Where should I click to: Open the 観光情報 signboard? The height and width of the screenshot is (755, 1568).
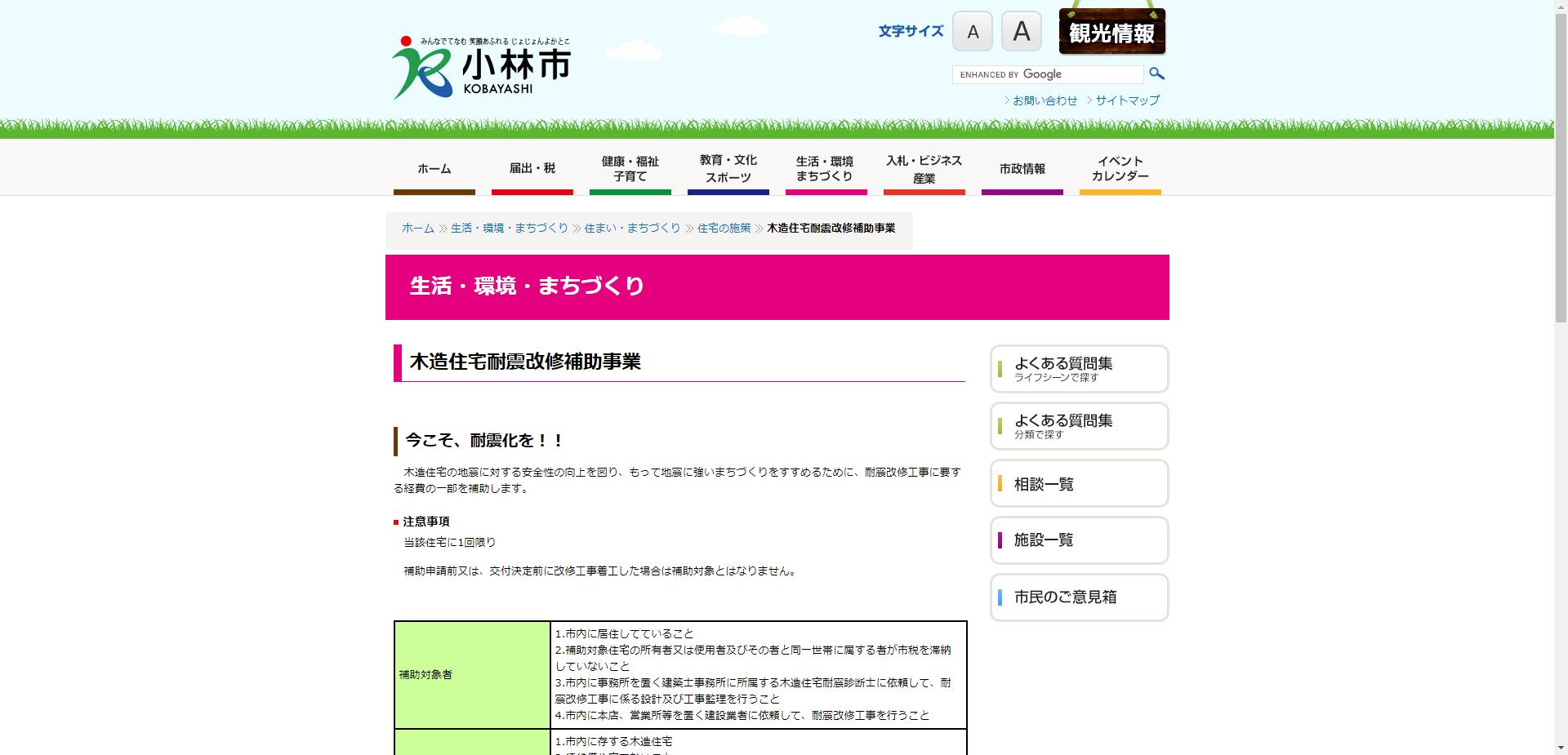1111,33
